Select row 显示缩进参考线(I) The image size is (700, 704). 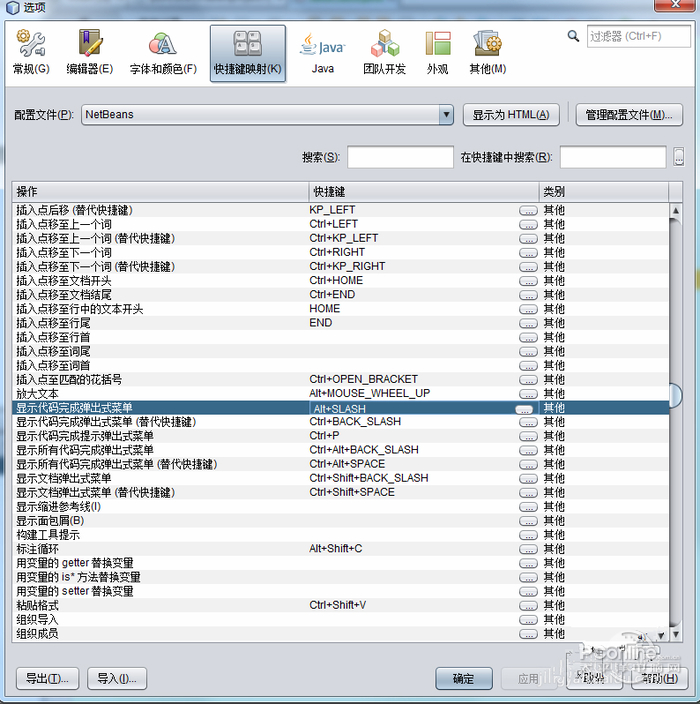(x=340, y=506)
